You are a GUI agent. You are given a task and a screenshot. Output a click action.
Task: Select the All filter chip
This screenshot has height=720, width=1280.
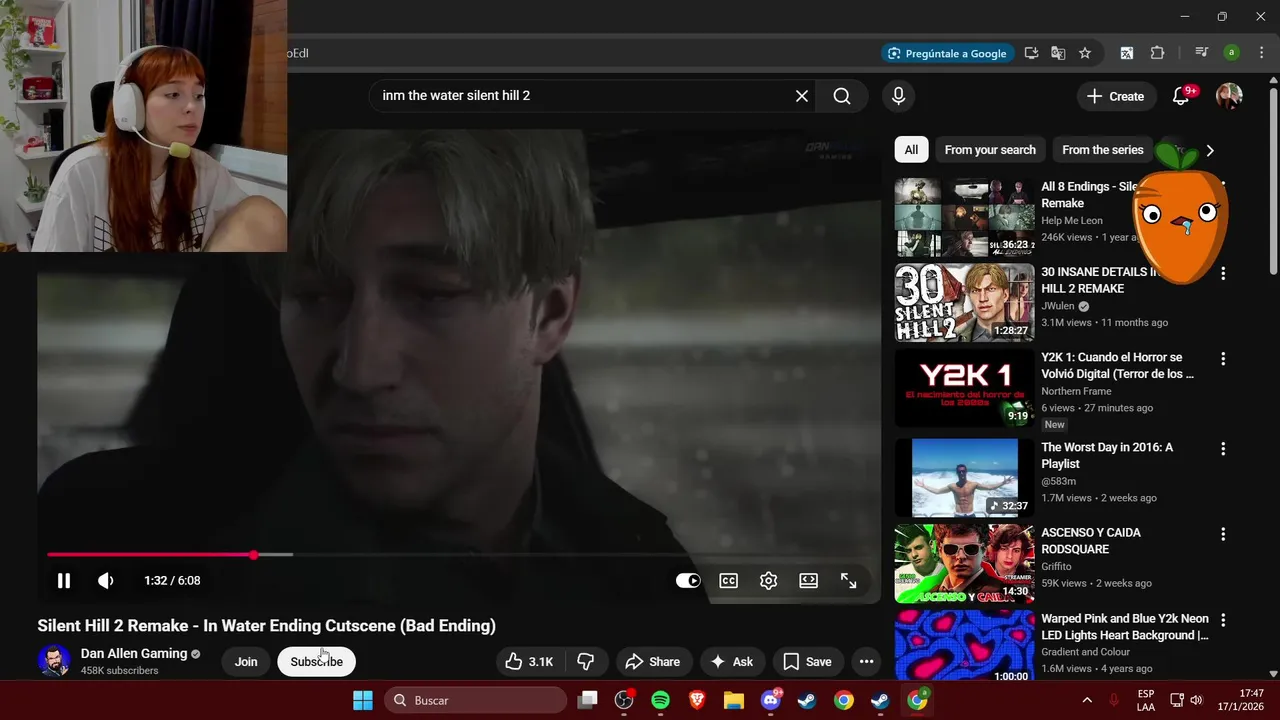(911, 150)
